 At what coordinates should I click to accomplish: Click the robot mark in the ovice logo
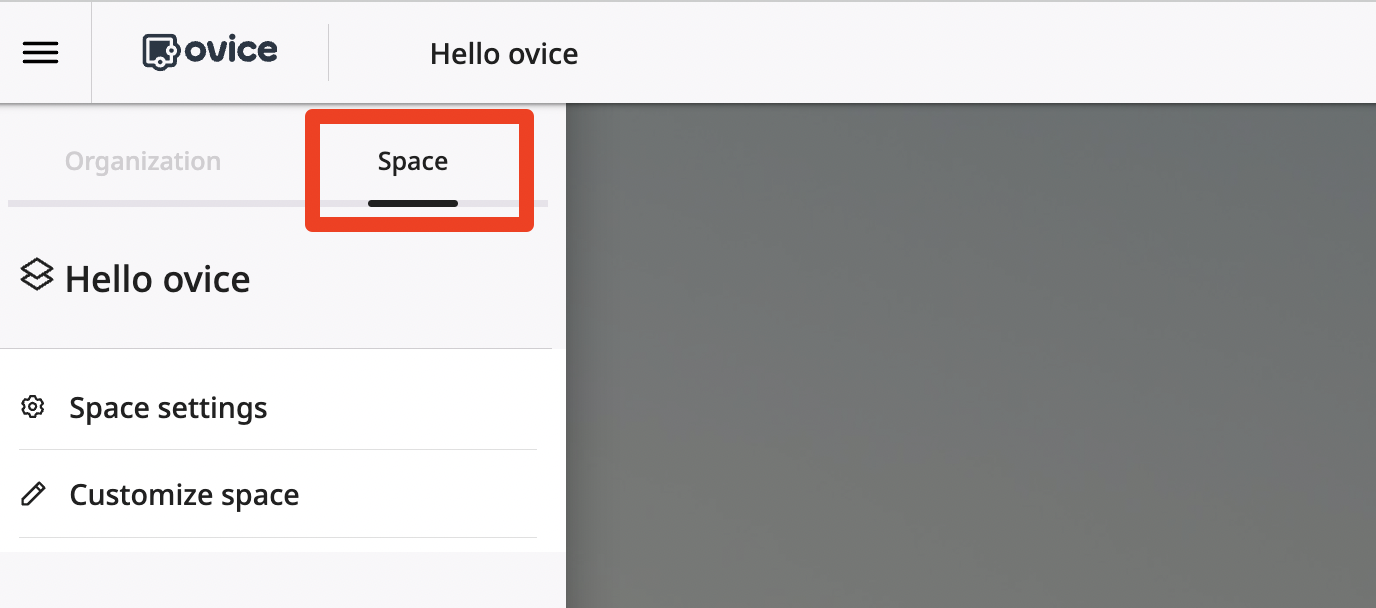pyautogui.click(x=162, y=51)
